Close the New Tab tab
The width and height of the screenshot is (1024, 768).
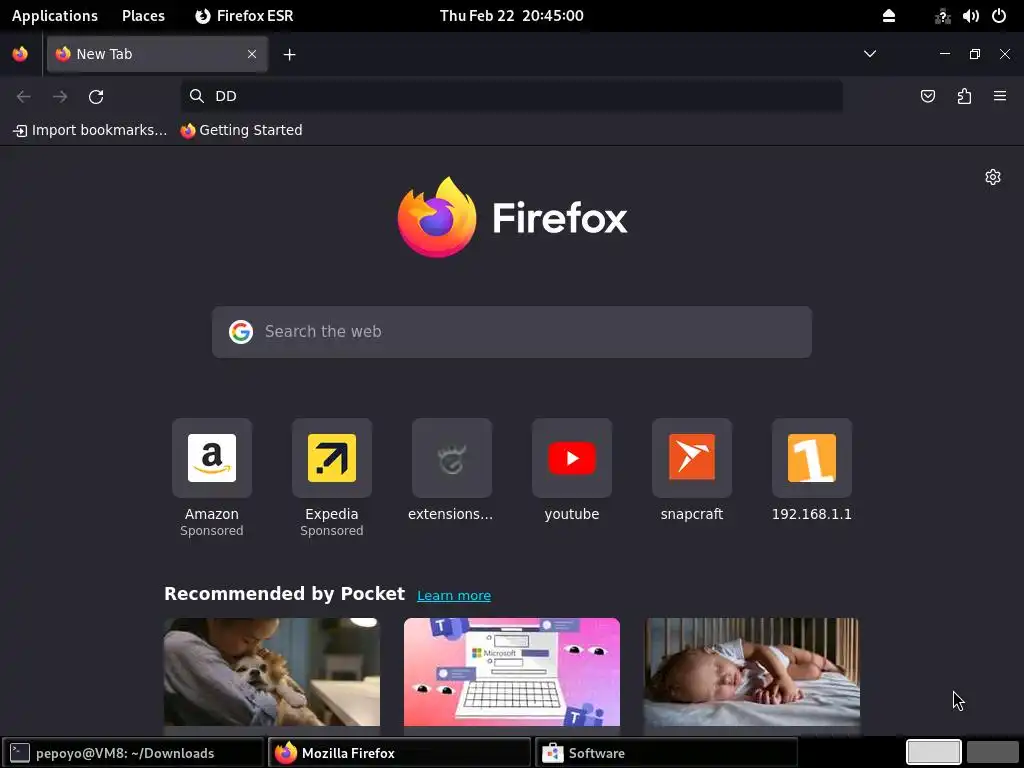[x=252, y=54]
